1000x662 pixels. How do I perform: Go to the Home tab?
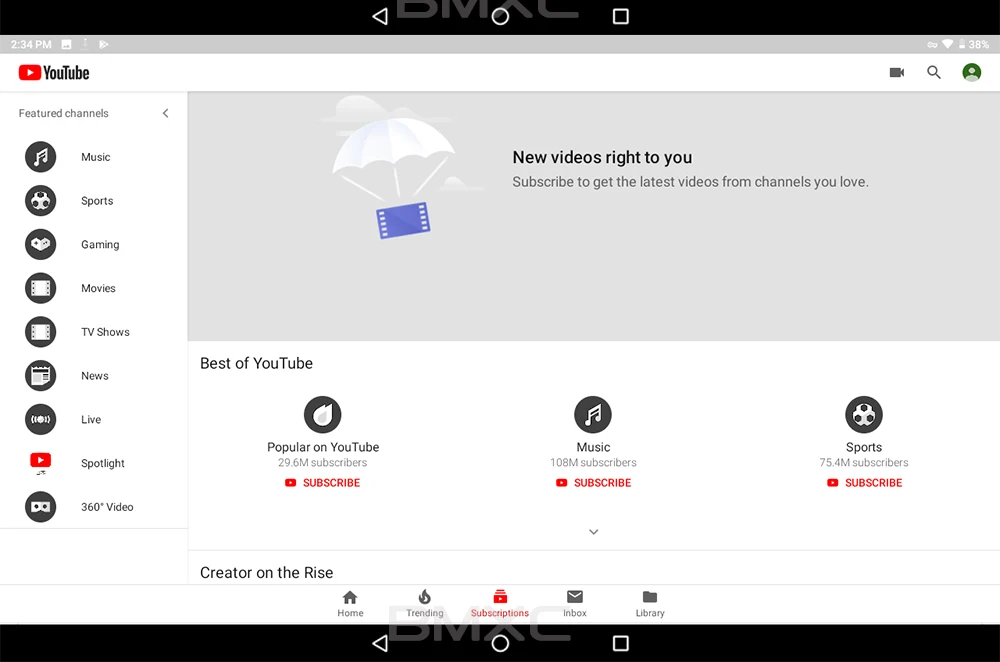click(350, 604)
